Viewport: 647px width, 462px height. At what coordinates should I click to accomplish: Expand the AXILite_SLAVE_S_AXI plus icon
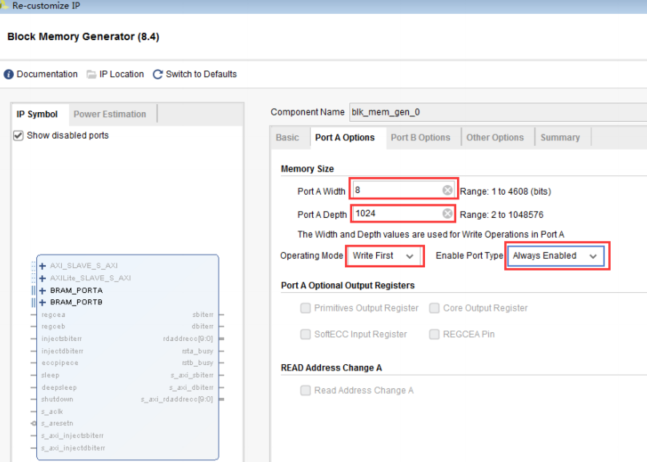pos(43,278)
